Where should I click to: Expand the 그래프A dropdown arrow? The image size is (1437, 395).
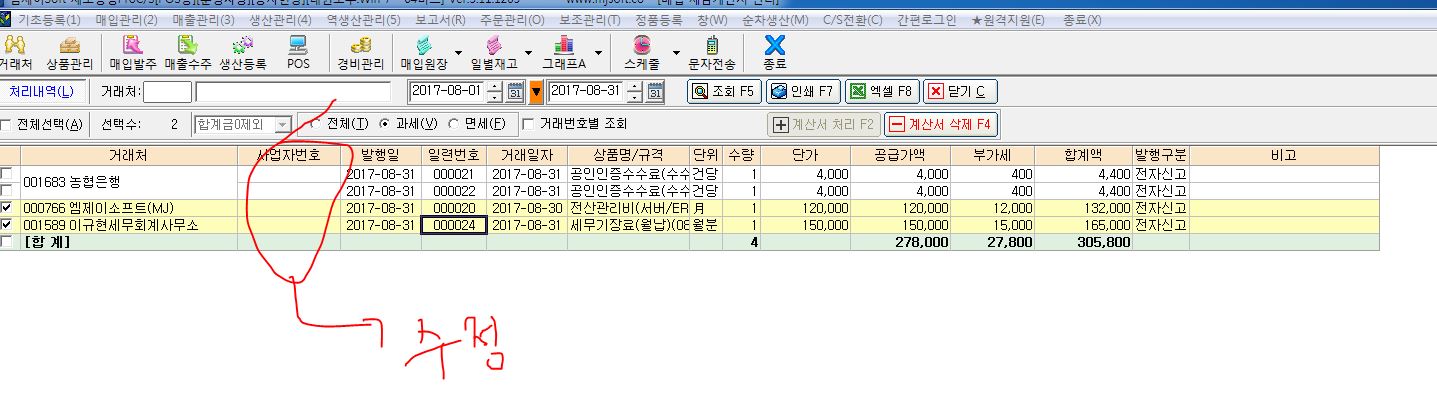click(598, 52)
